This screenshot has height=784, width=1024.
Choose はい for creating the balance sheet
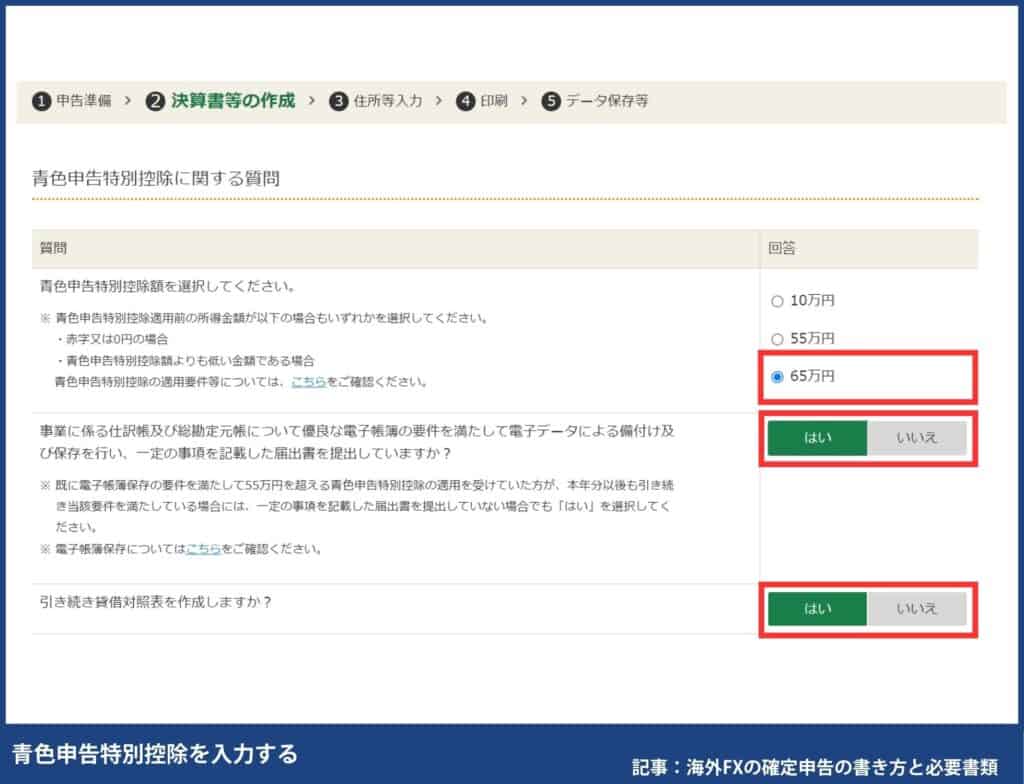[817, 609]
